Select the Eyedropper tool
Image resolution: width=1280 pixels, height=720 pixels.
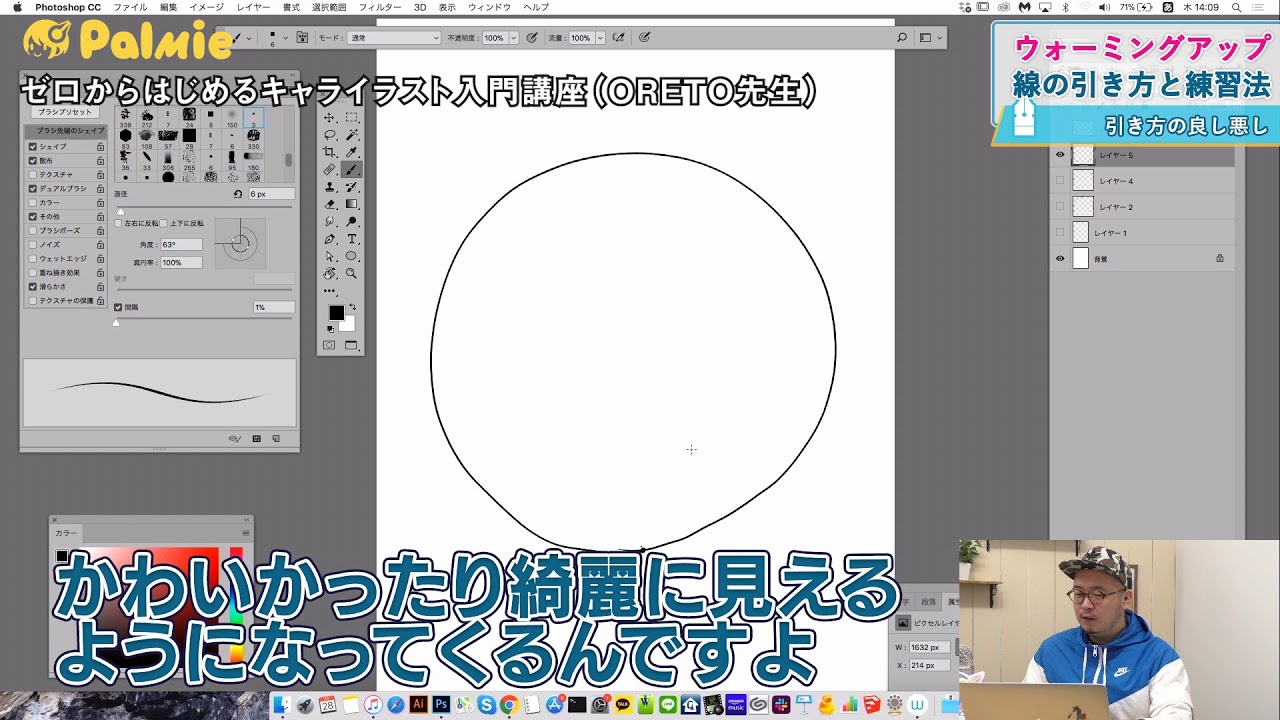pyautogui.click(x=352, y=152)
